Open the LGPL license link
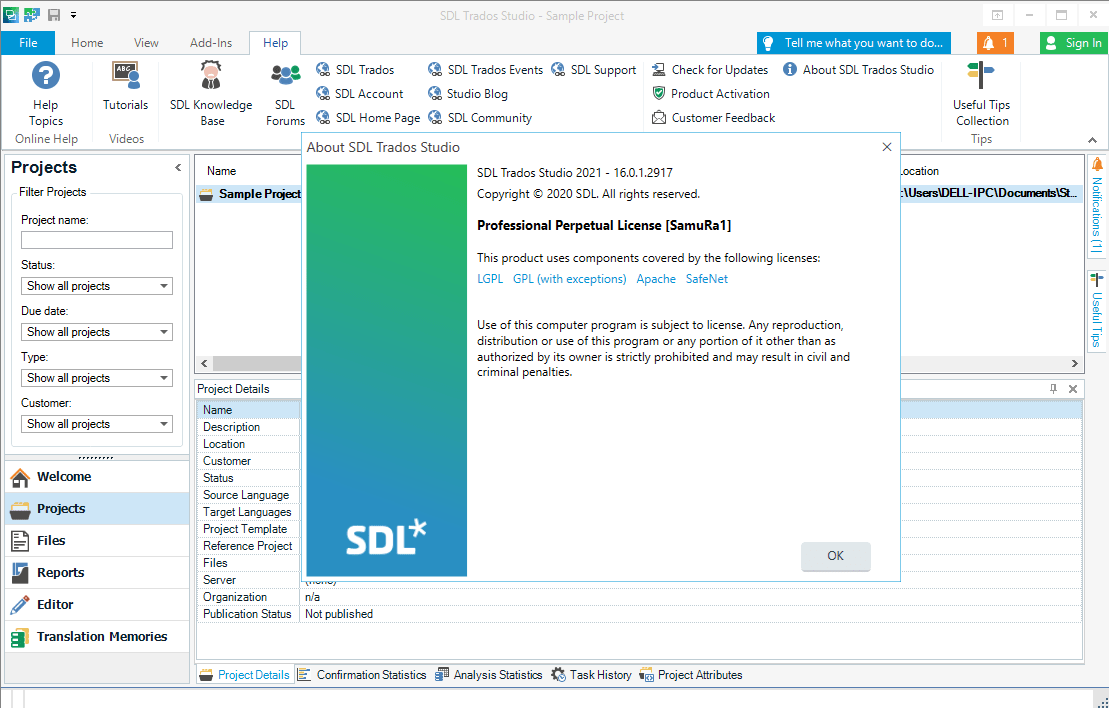 click(x=490, y=279)
